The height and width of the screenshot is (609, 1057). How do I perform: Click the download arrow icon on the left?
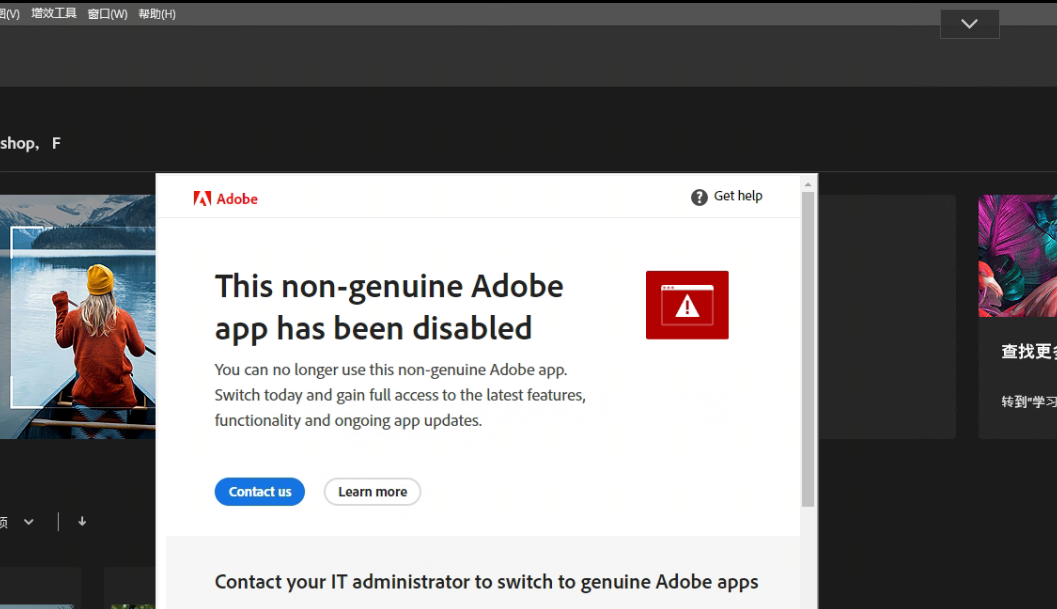[82, 521]
